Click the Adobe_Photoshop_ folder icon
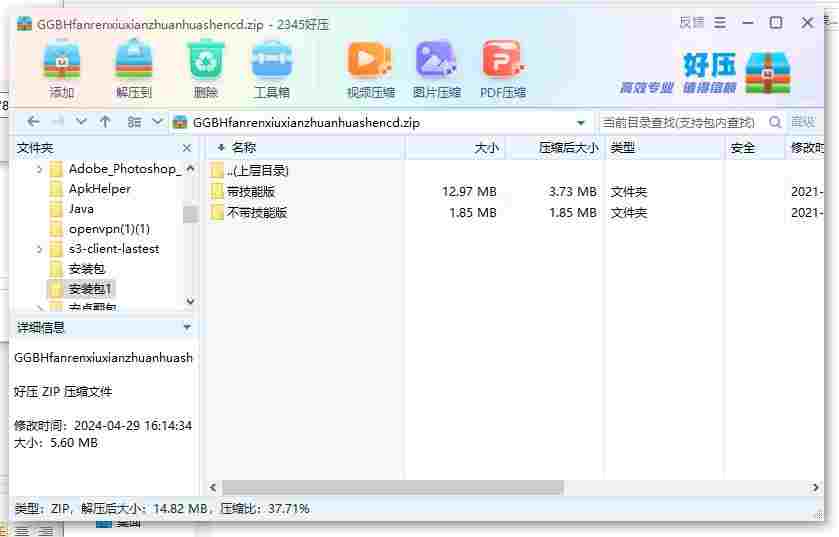The image size is (839, 537). [x=56, y=170]
